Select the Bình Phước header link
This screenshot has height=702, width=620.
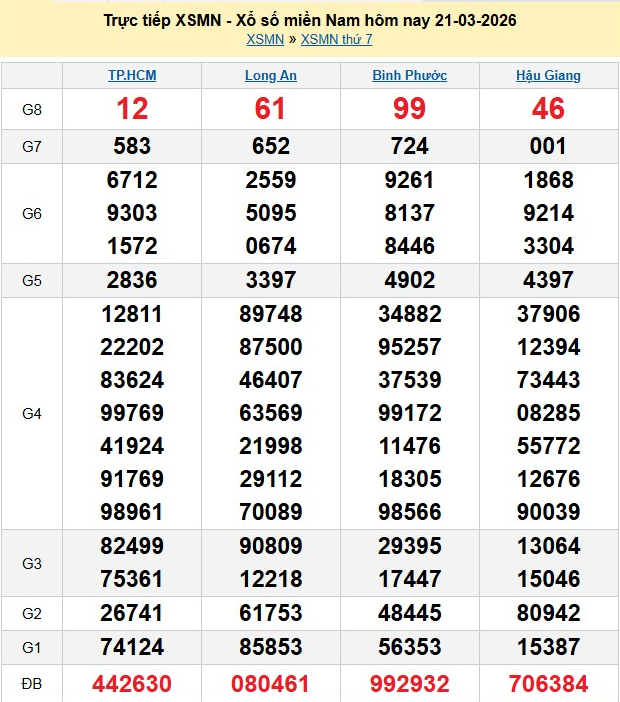[x=409, y=75]
